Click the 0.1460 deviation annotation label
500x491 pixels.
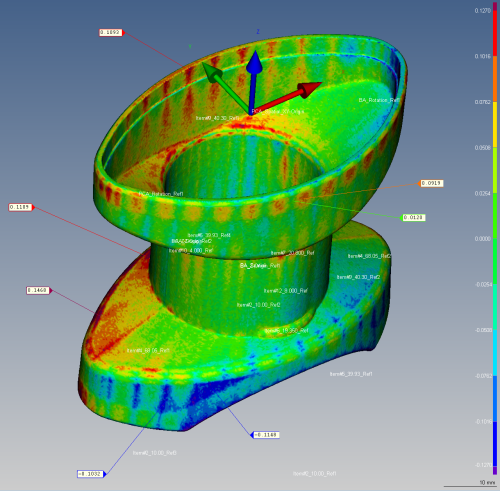click(38, 290)
